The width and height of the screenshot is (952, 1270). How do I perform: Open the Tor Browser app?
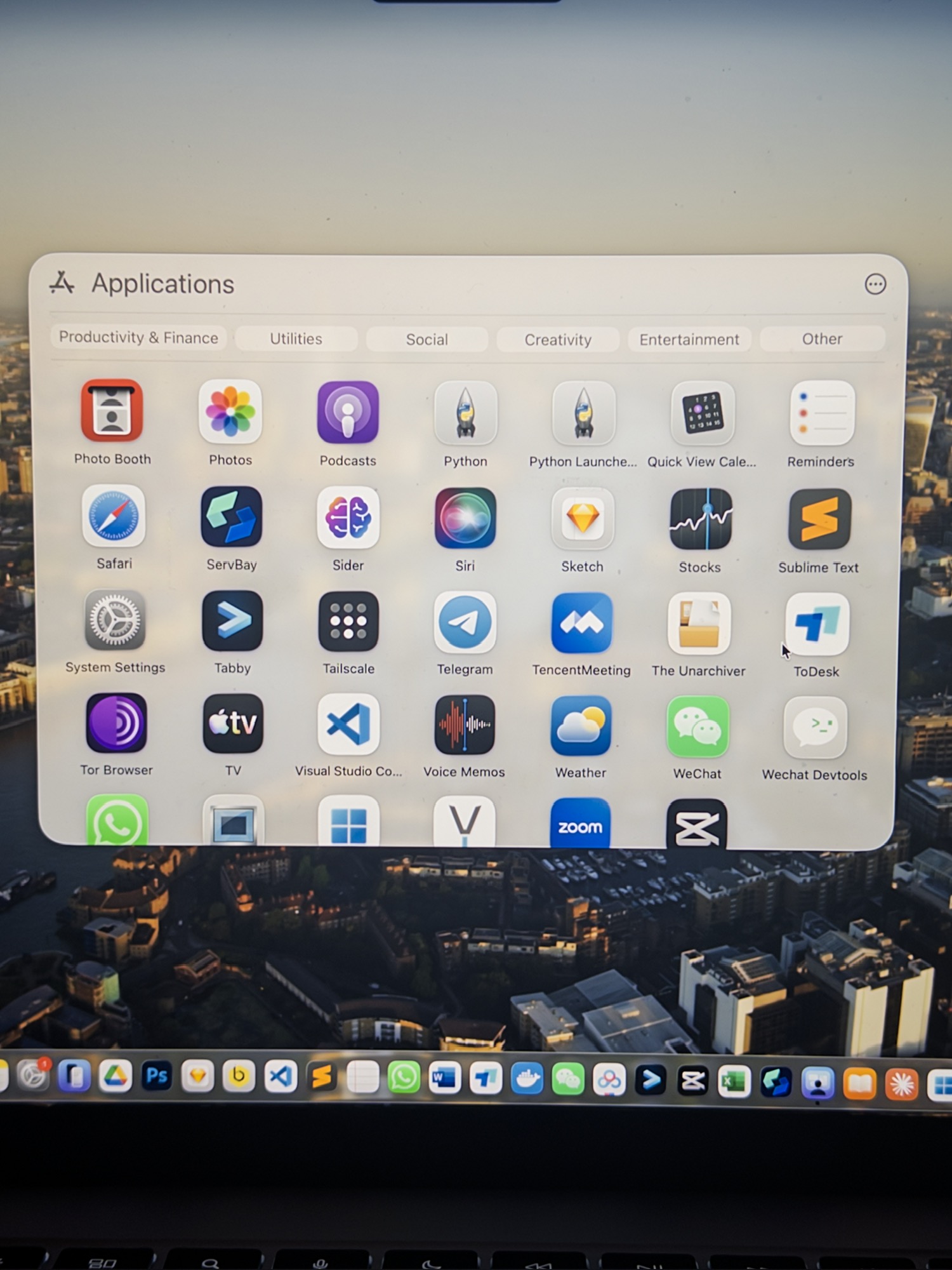pos(116,723)
